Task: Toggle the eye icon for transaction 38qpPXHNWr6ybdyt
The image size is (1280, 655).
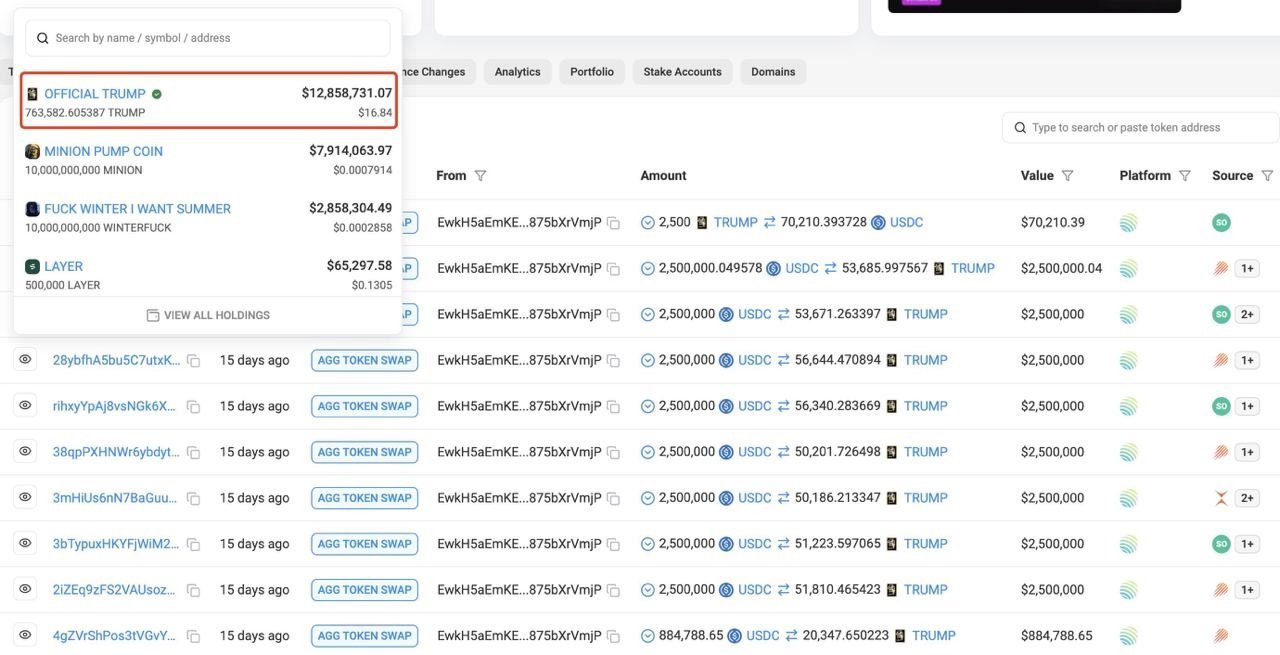Action: click(x=25, y=451)
